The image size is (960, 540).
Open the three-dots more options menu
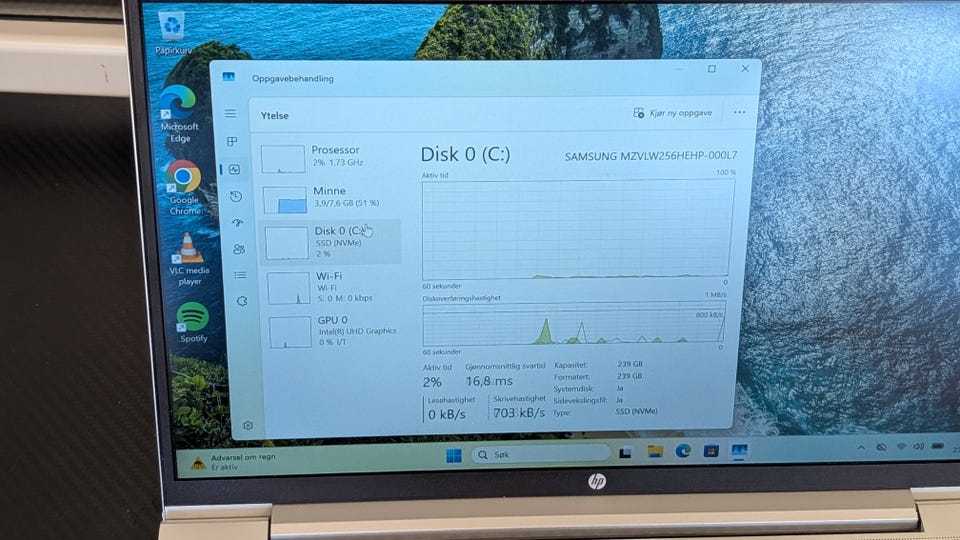point(740,113)
